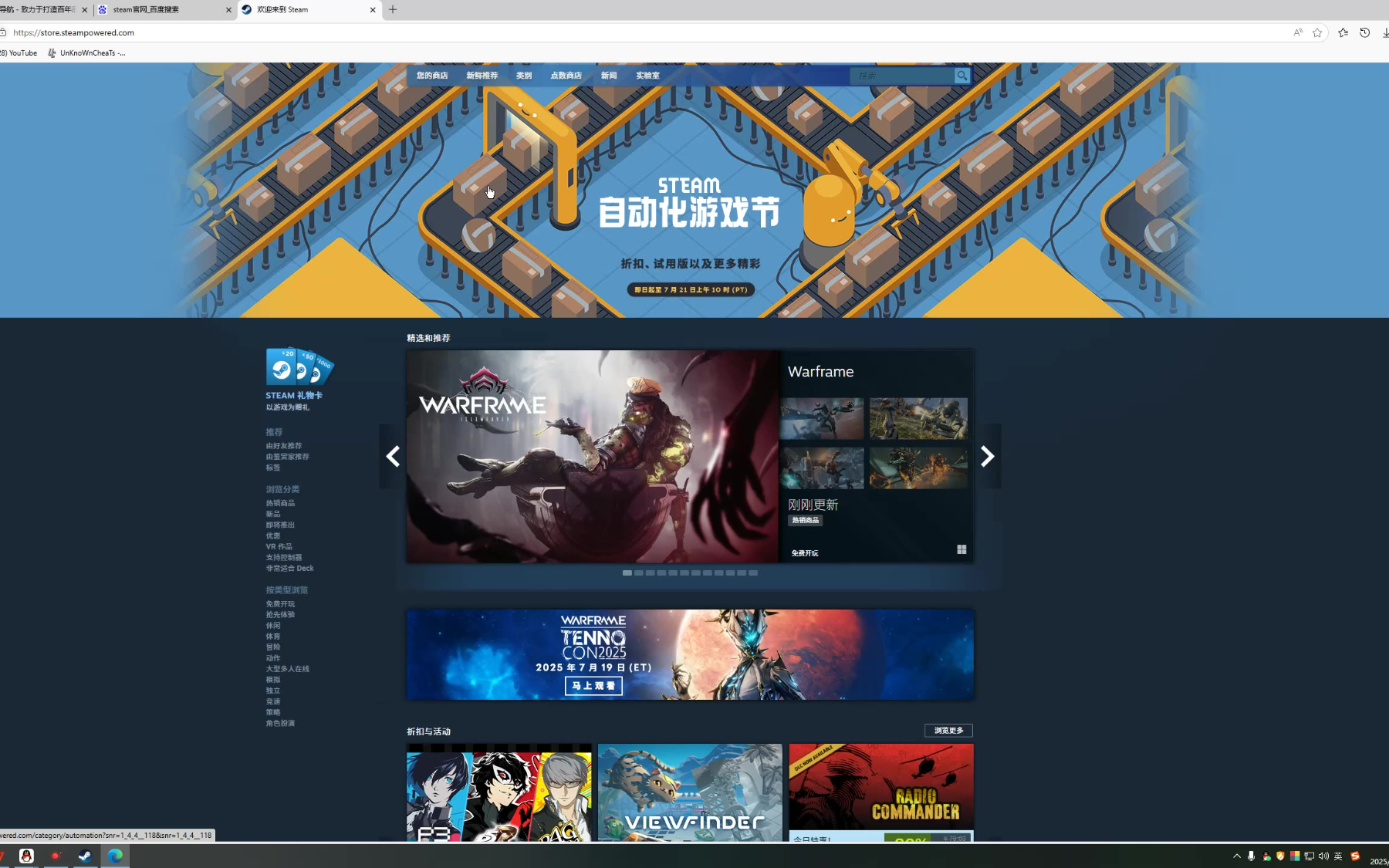This screenshot has width=1389, height=868.
Task: Click 即将推出 sidebar link
Action: click(280, 525)
